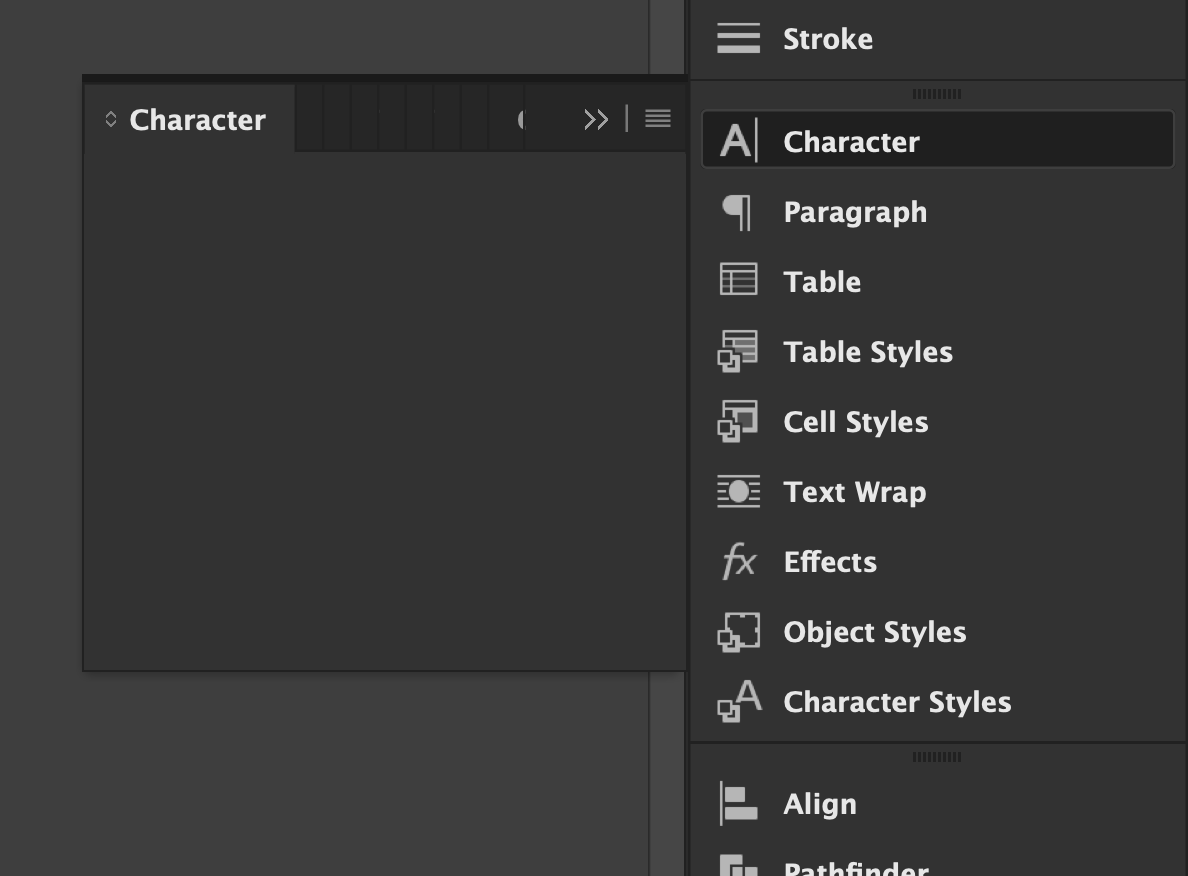Open the Character panel flyout menu
The width and height of the screenshot is (1188, 876).
(x=658, y=118)
